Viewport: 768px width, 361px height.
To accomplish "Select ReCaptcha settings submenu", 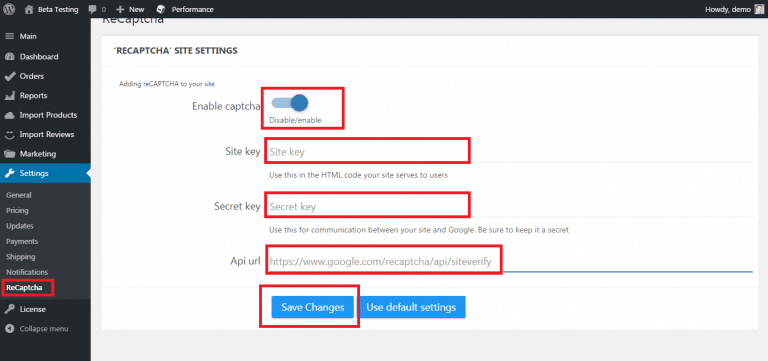I will coord(24,288).
